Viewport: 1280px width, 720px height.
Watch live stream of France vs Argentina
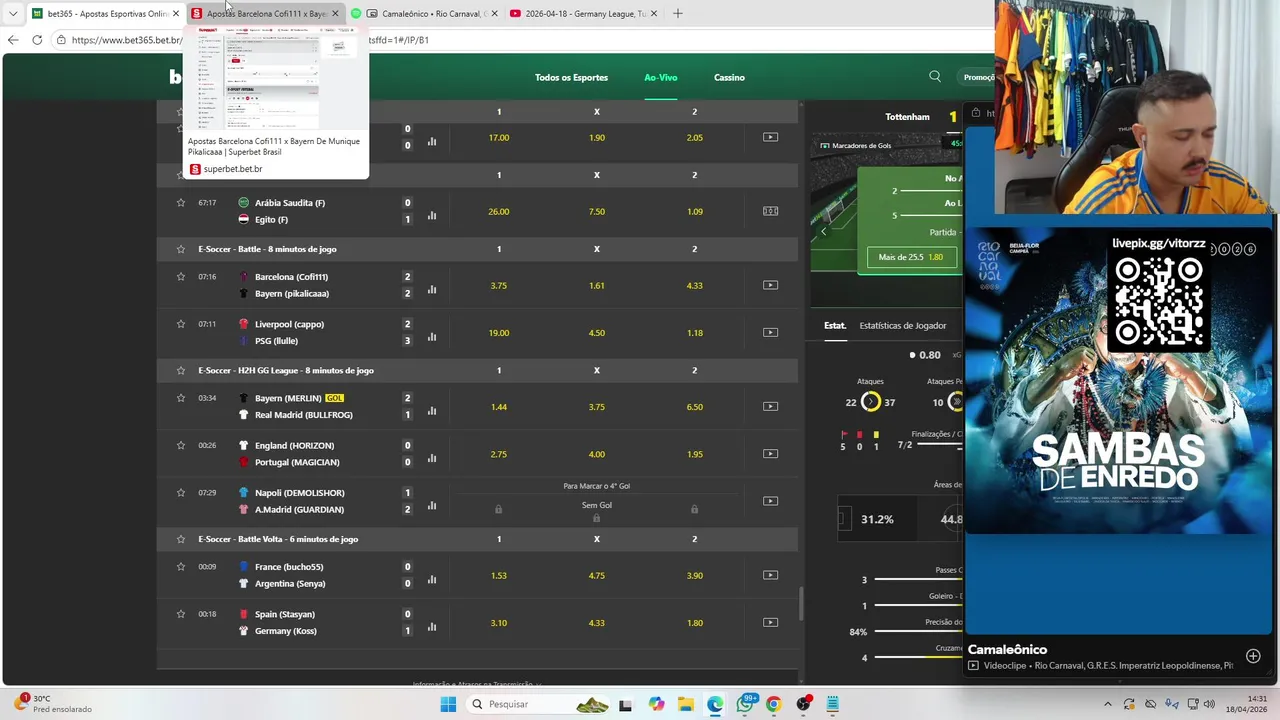click(770, 575)
